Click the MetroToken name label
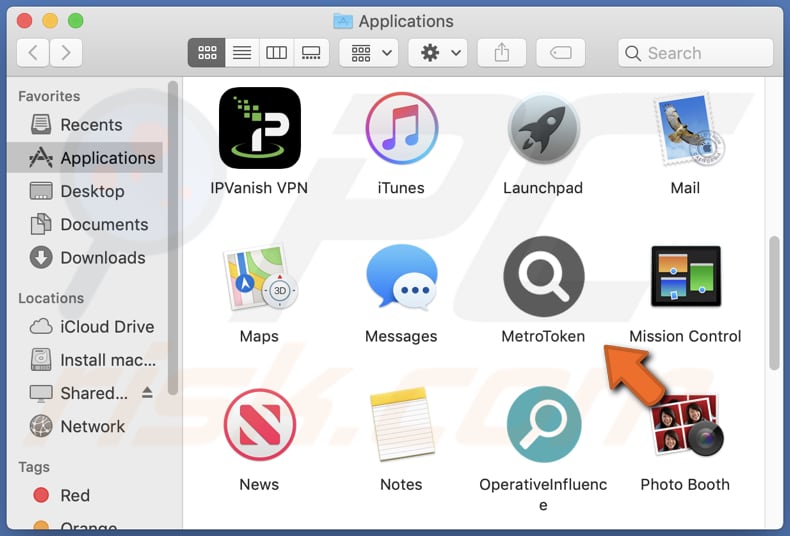This screenshot has height=536, width=790. point(543,336)
